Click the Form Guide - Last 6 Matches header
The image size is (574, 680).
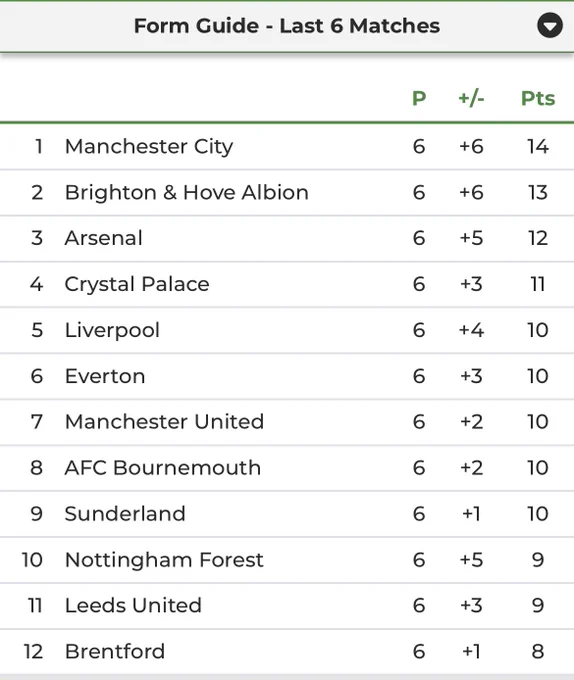coord(287,26)
